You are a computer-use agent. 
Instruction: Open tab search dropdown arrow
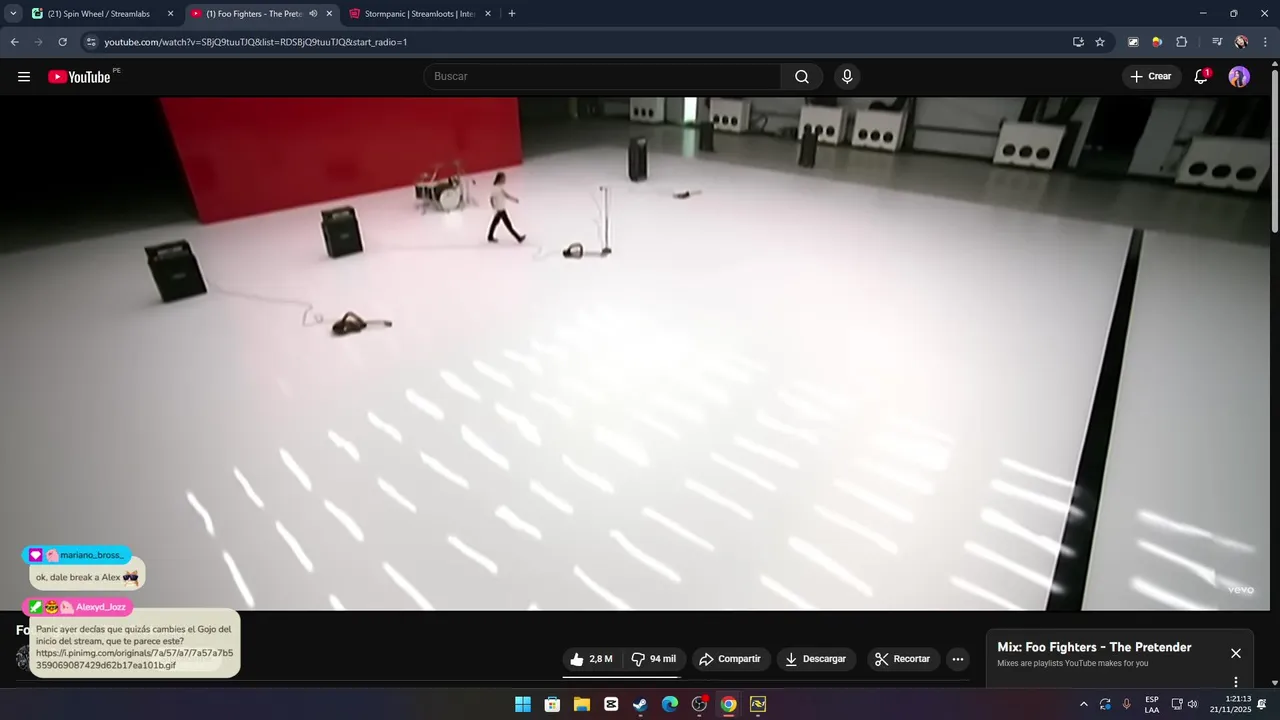[13, 14]
